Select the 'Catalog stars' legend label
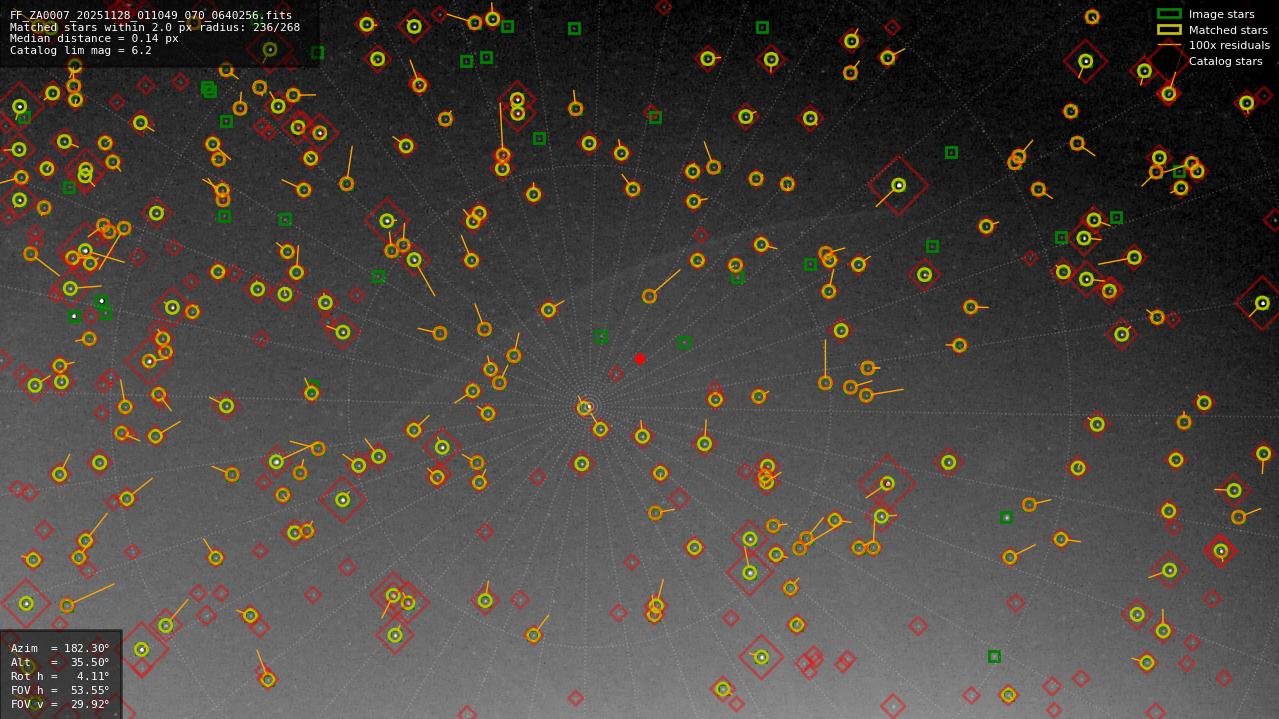 (x=1225, y=61)
